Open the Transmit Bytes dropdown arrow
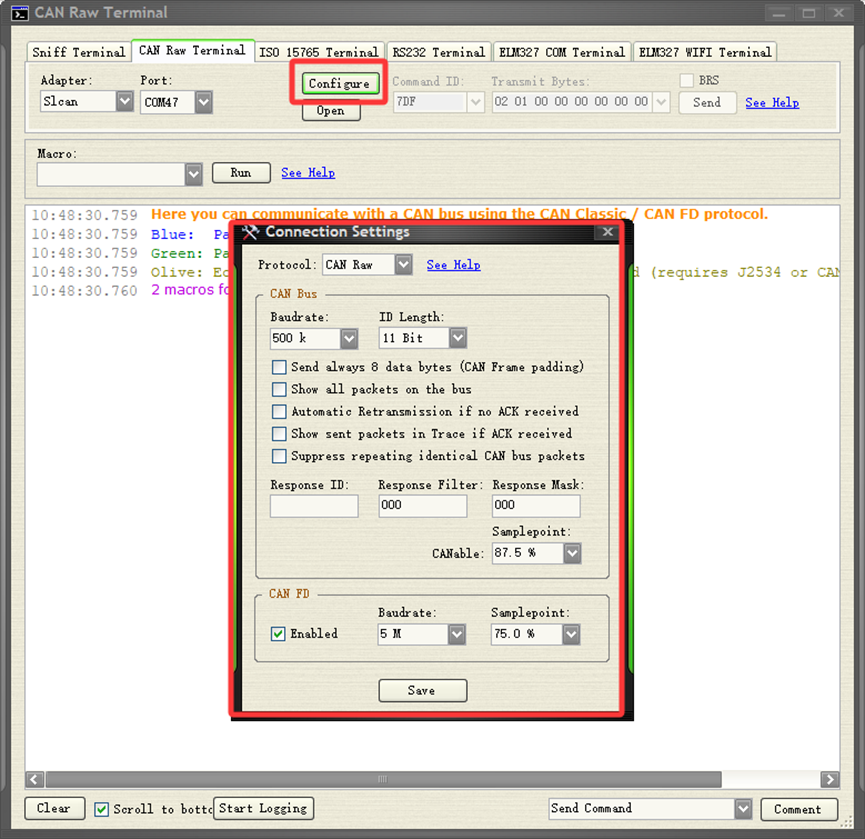The image size is (865, 839). pyautogui.click(x=661, y=102)
